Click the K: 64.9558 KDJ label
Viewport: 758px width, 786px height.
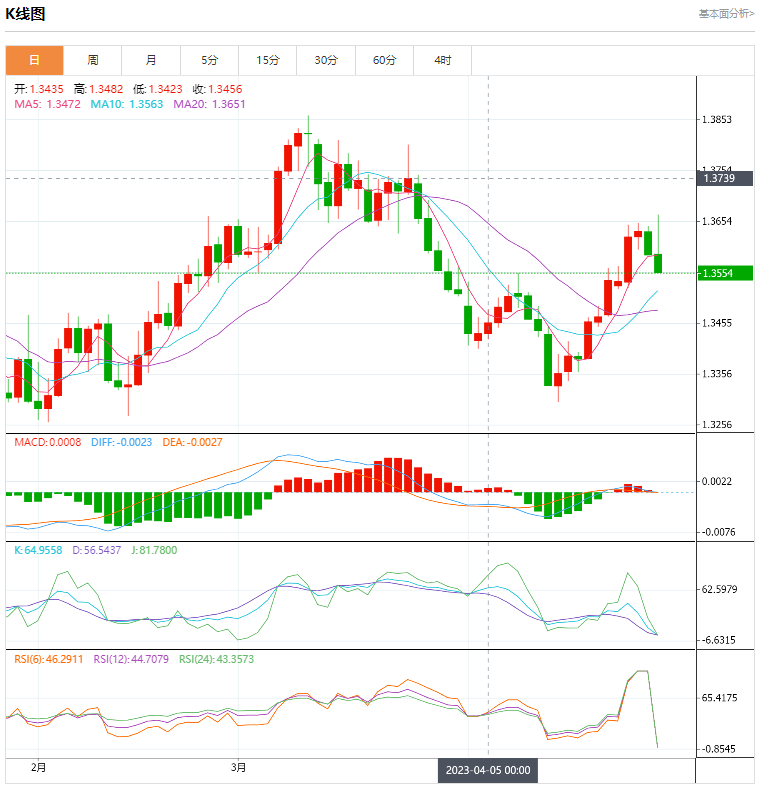(x=38, y=550)
